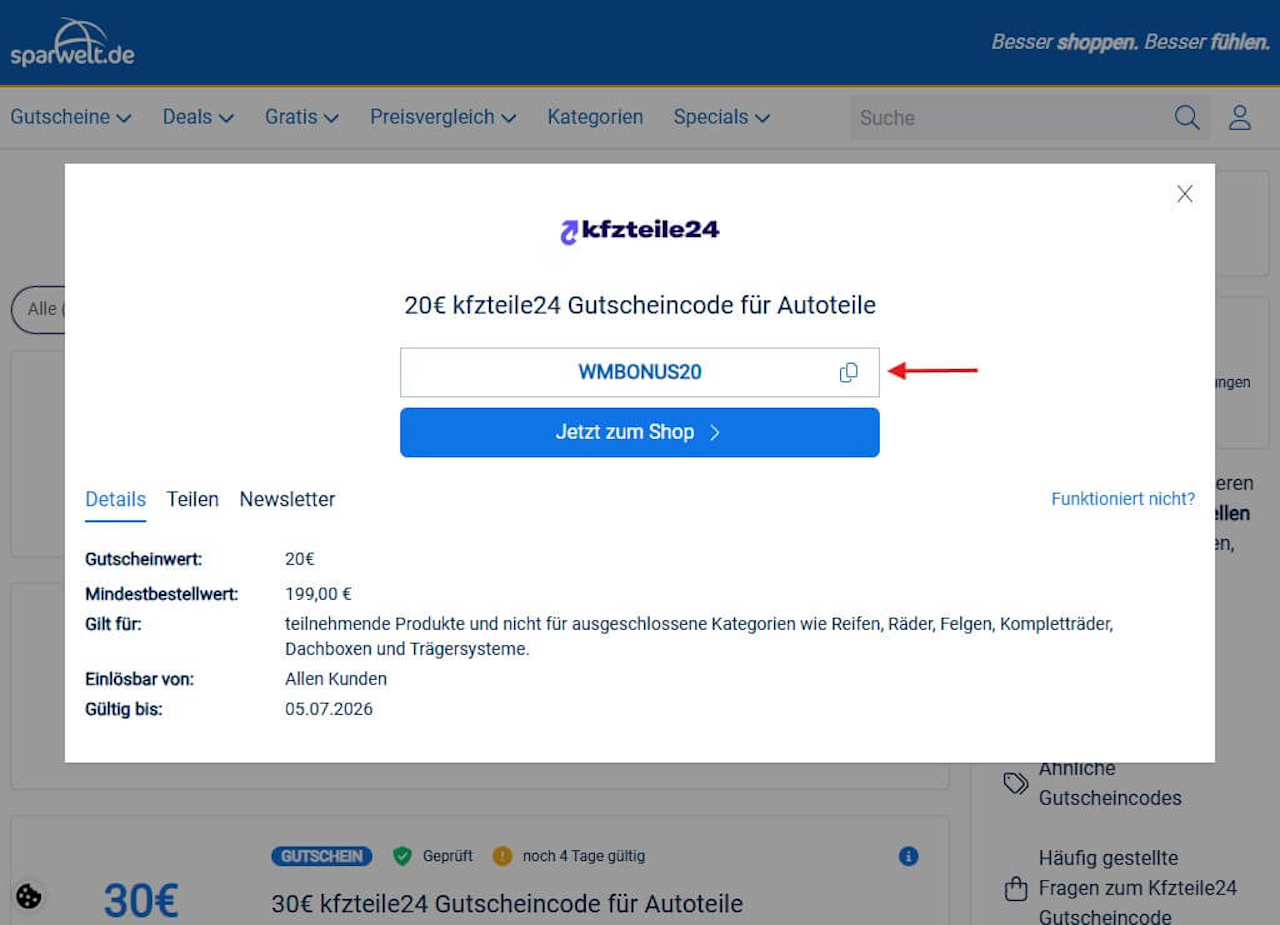
Task: Click the Funktioniert nicht? link
Action: 1123,498
